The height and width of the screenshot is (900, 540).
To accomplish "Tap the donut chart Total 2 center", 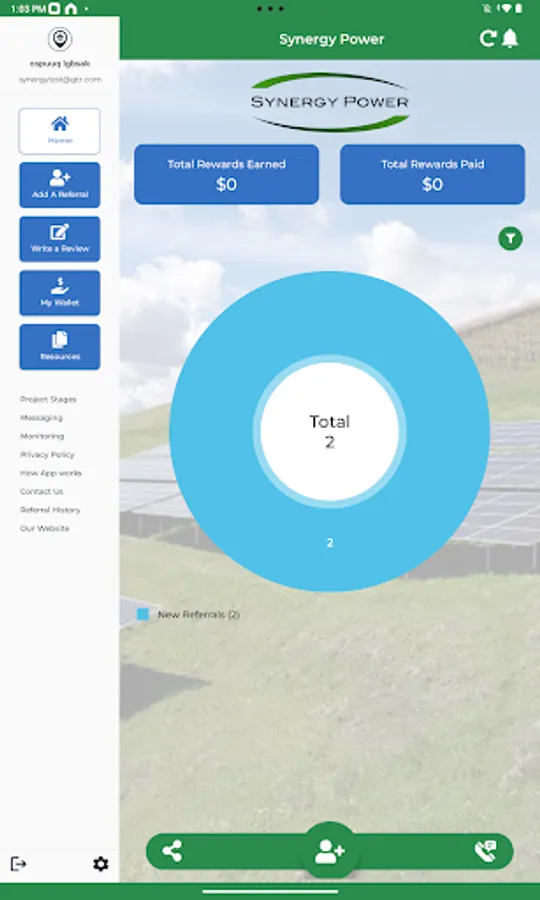I will [x=329, y=432].
